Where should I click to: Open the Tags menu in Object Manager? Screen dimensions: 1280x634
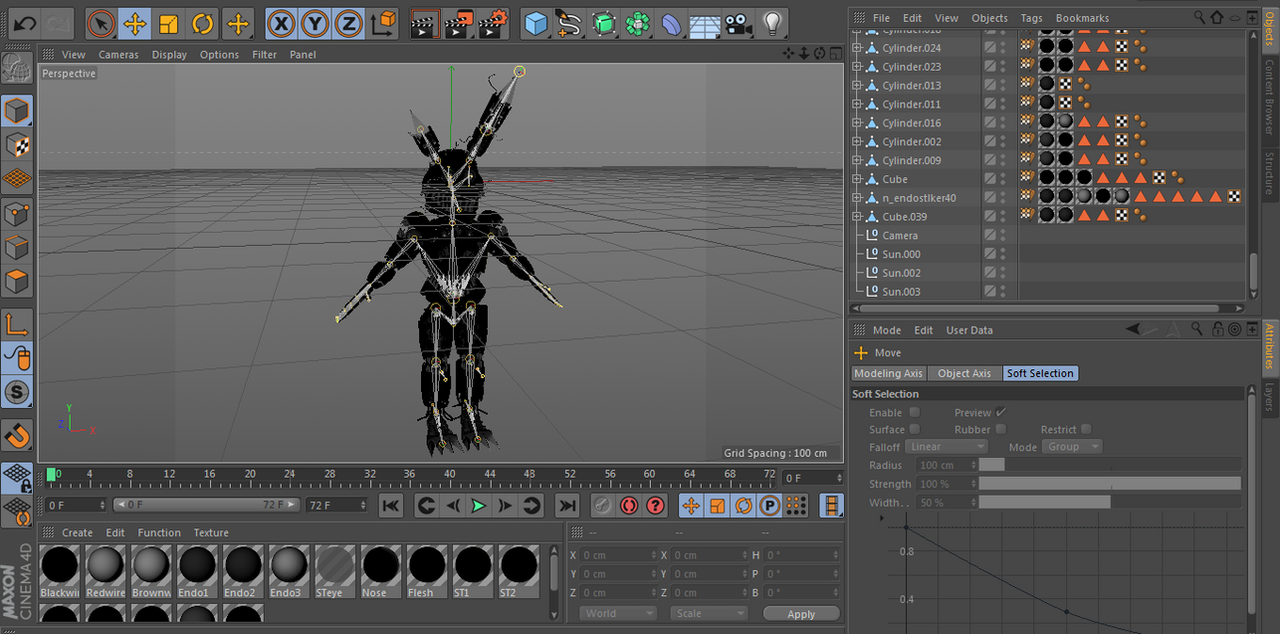click(x=1031, y=18)
